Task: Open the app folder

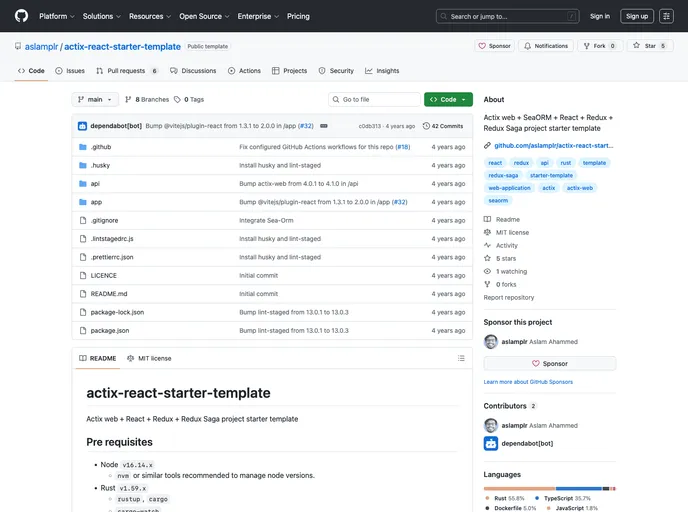Action: coord(96,202)
